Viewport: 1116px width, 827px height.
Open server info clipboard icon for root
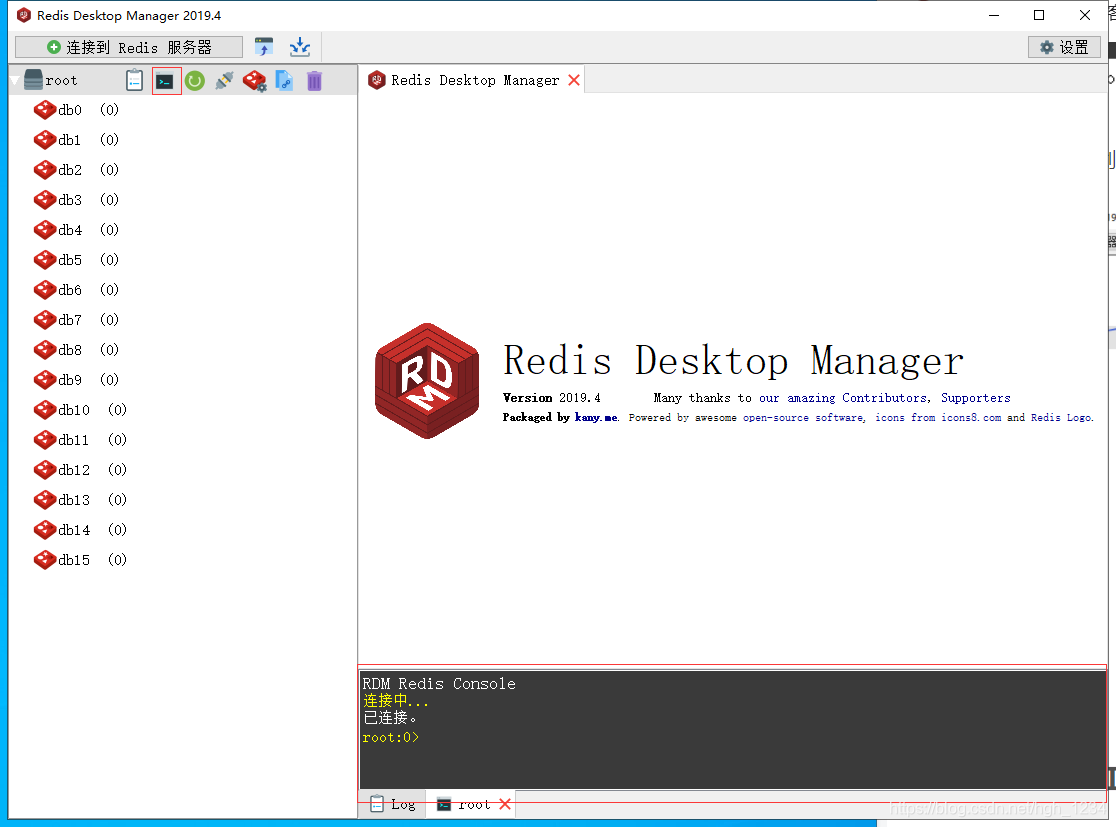pyautogui.click(x=135, y=80)
